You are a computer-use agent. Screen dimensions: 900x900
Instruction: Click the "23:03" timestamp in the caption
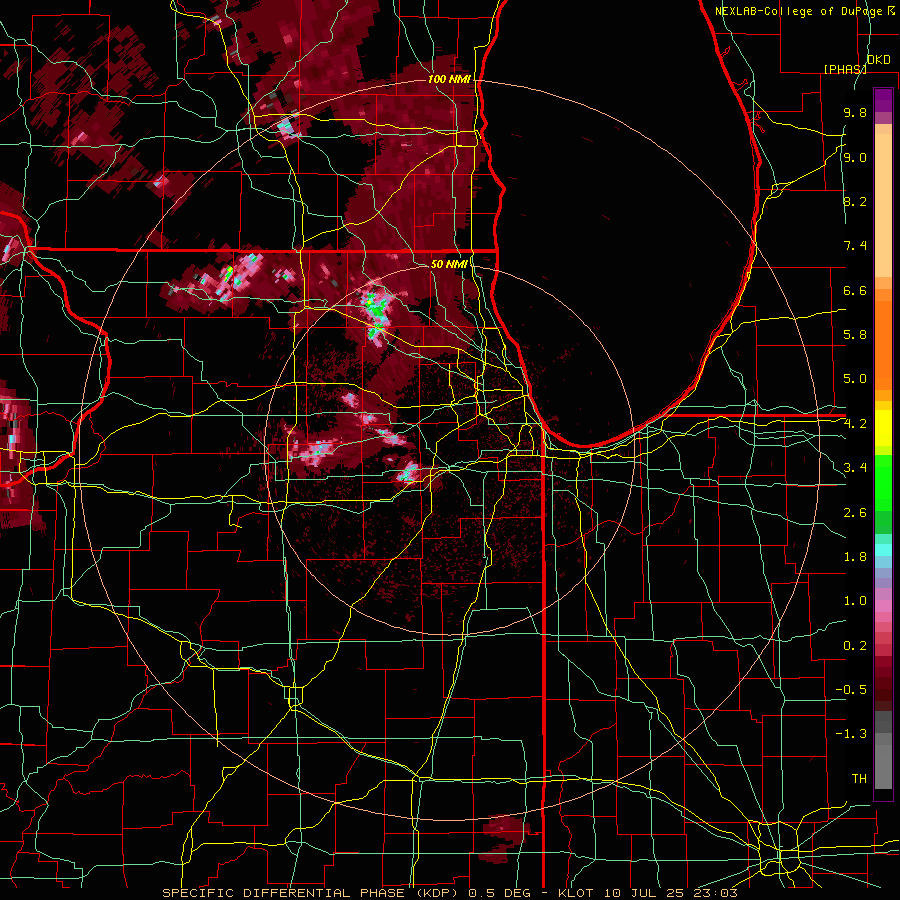click(718, 893)
